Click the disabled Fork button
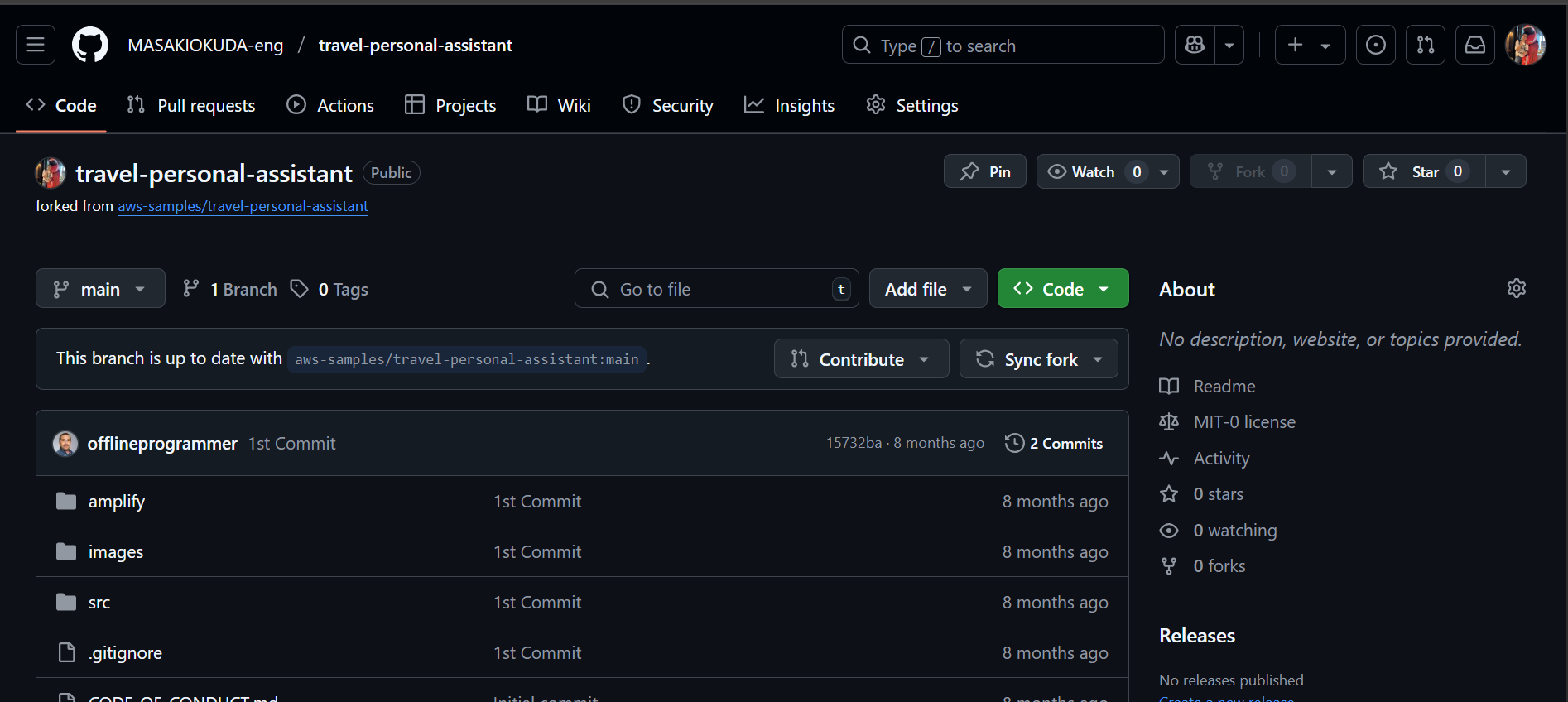This screenshot has height=702, width=1568. click(x=1251, y=171)
